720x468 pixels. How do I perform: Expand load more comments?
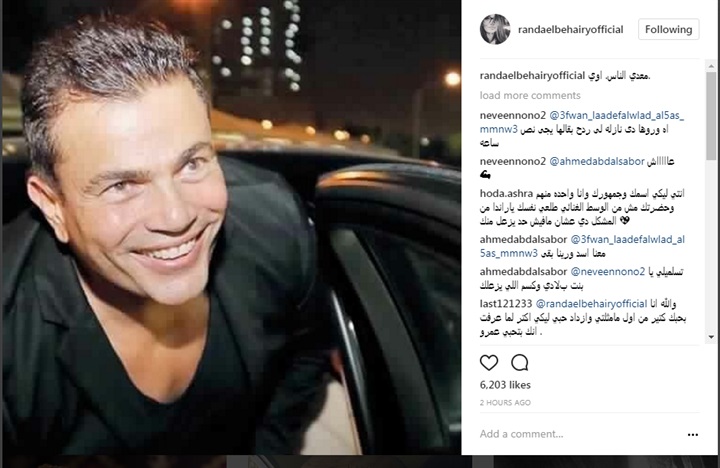(530, 96)
